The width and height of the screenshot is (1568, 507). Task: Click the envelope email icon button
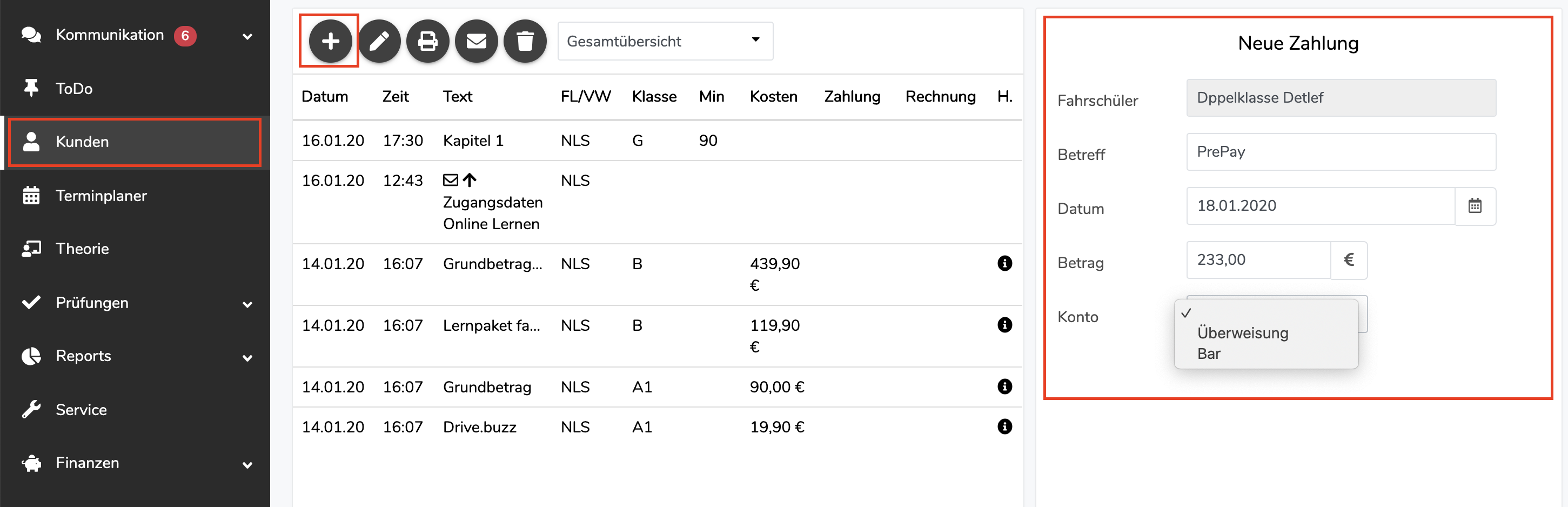coord(477,42)
